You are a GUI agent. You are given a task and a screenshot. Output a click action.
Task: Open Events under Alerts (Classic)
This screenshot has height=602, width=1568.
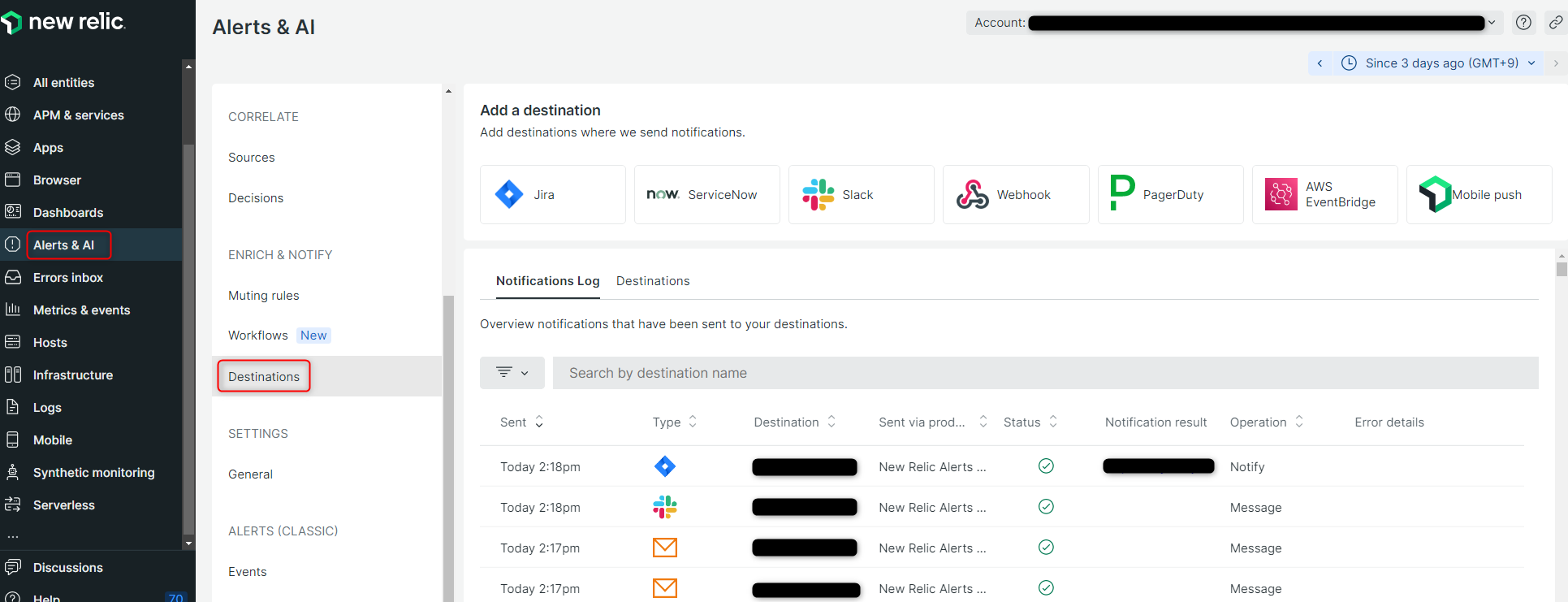(x=248, y=572)
